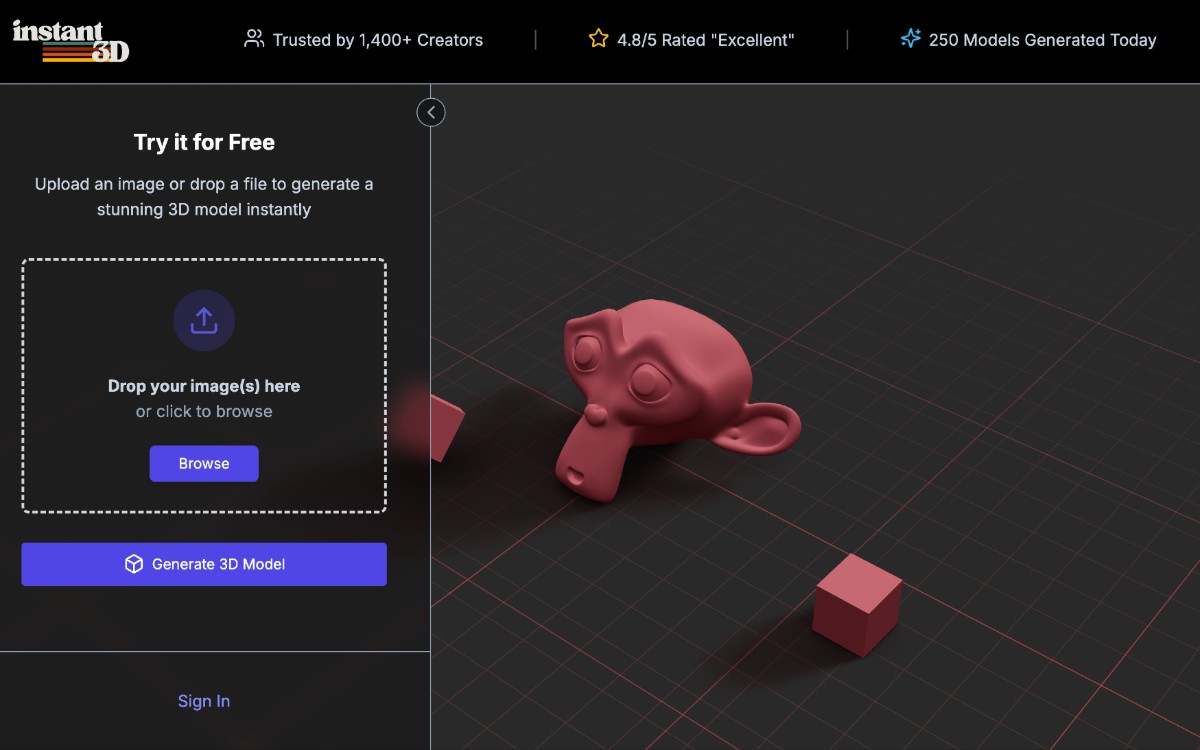This screenshot has width=1200, height=750.
Task: Click the "or click to browse" text
Action: [204, 411]
